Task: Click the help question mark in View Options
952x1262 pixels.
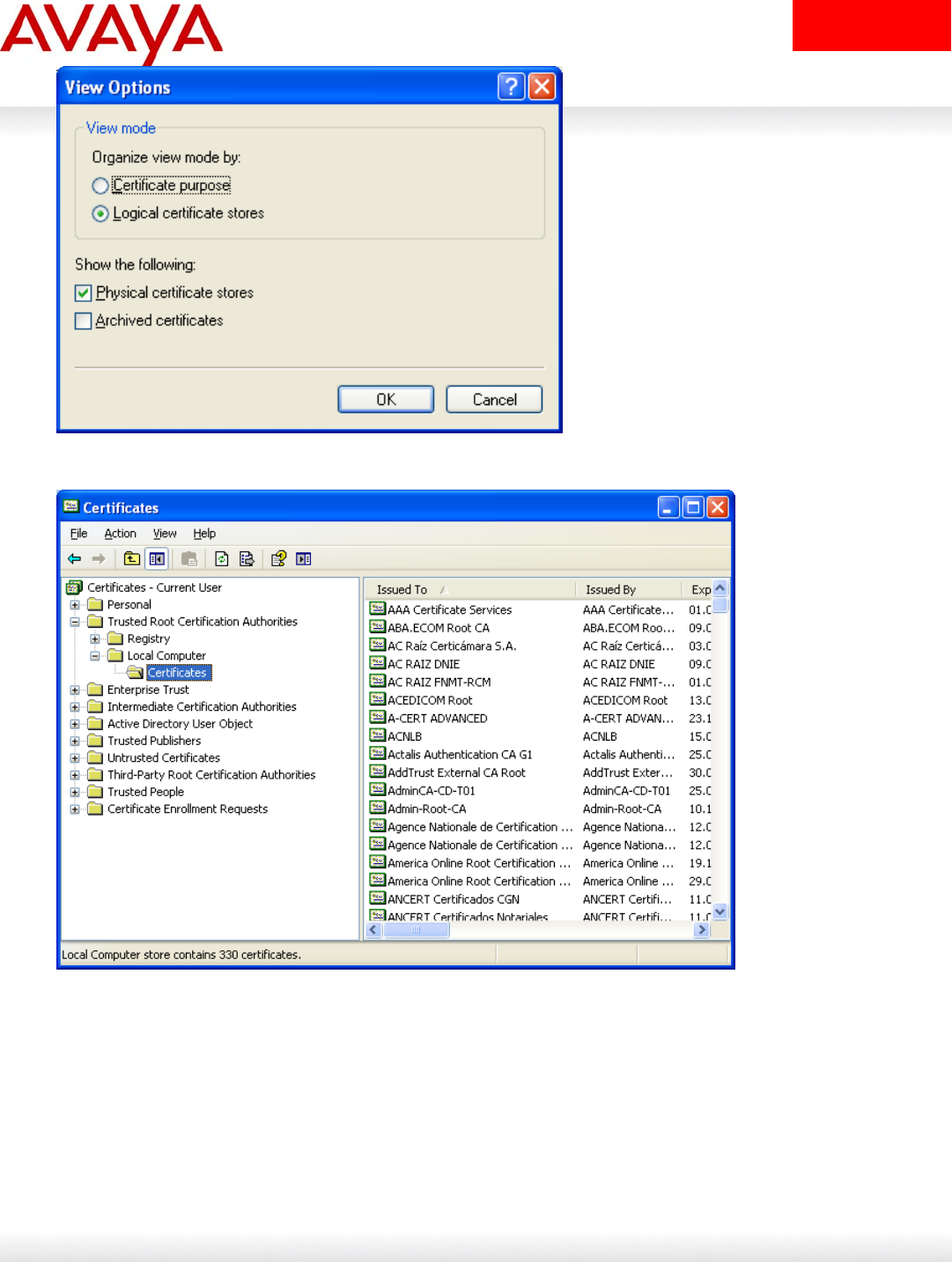Action: [512, 86]
